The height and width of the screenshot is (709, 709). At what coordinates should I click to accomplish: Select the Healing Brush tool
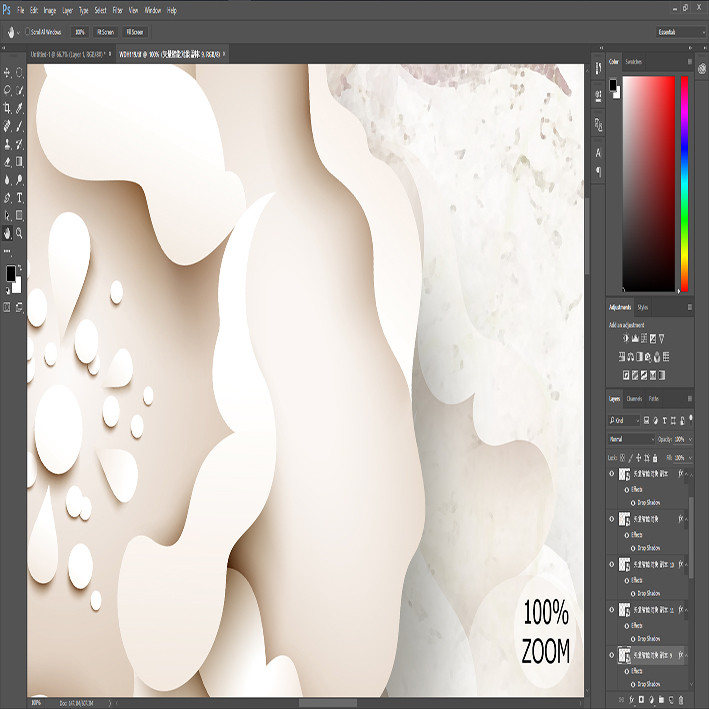[7, 126]
